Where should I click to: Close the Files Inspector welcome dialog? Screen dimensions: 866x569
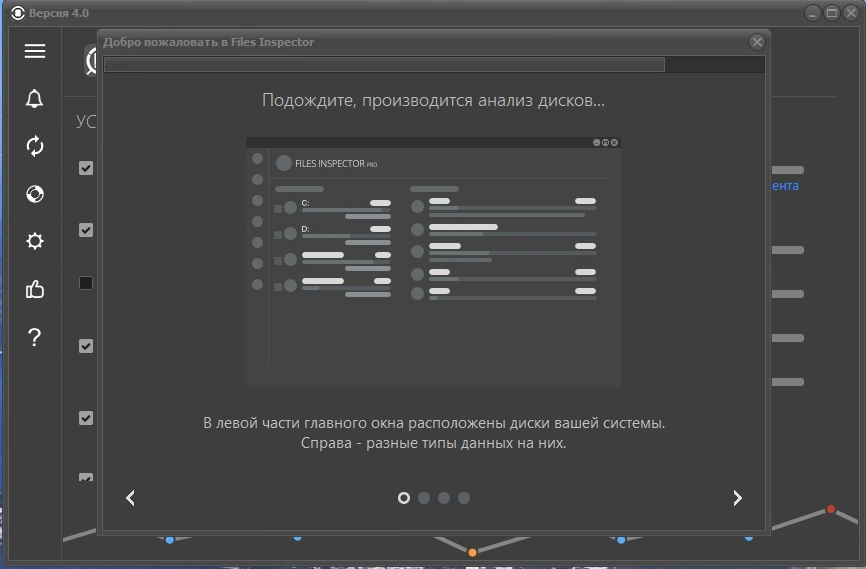coord(757,42)
